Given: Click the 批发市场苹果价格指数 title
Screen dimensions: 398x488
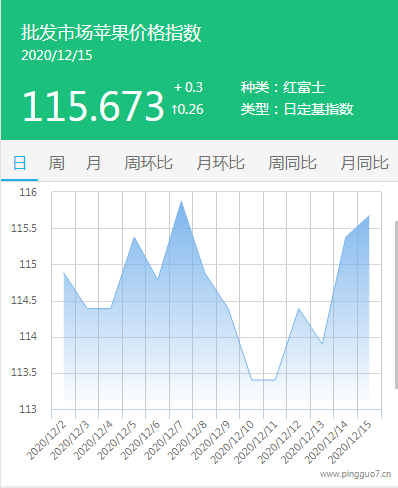Looking at the screenshot, I should [111, 33].
